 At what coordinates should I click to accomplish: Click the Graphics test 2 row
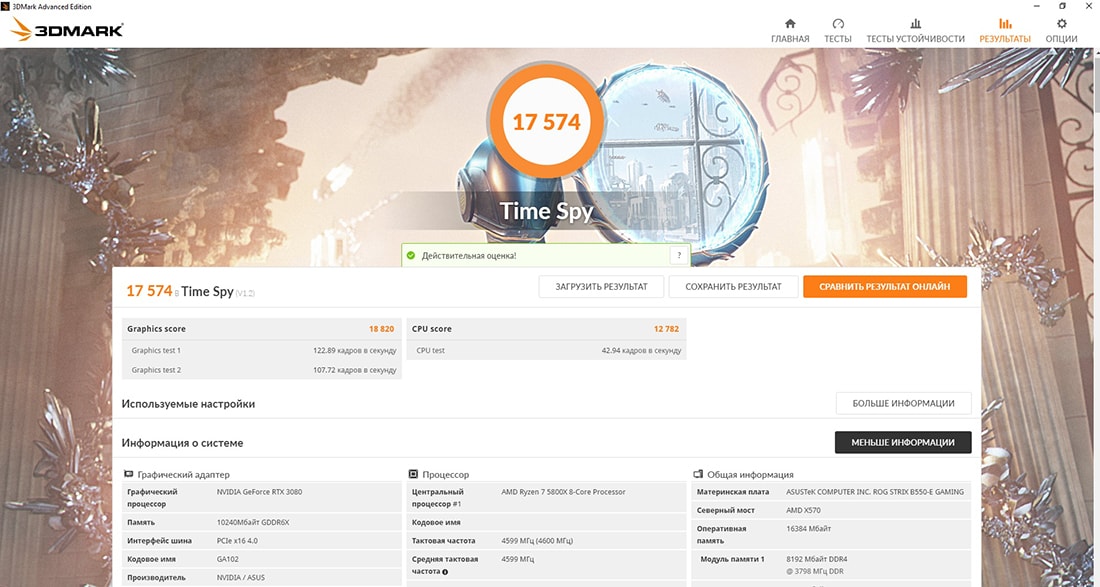[x=262, y=370]
